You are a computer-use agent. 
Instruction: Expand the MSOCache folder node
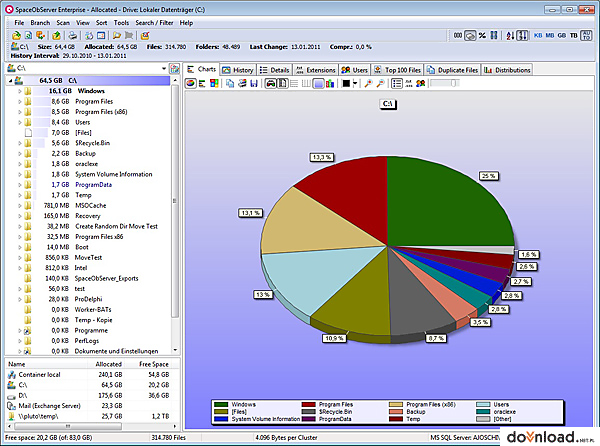20,205
